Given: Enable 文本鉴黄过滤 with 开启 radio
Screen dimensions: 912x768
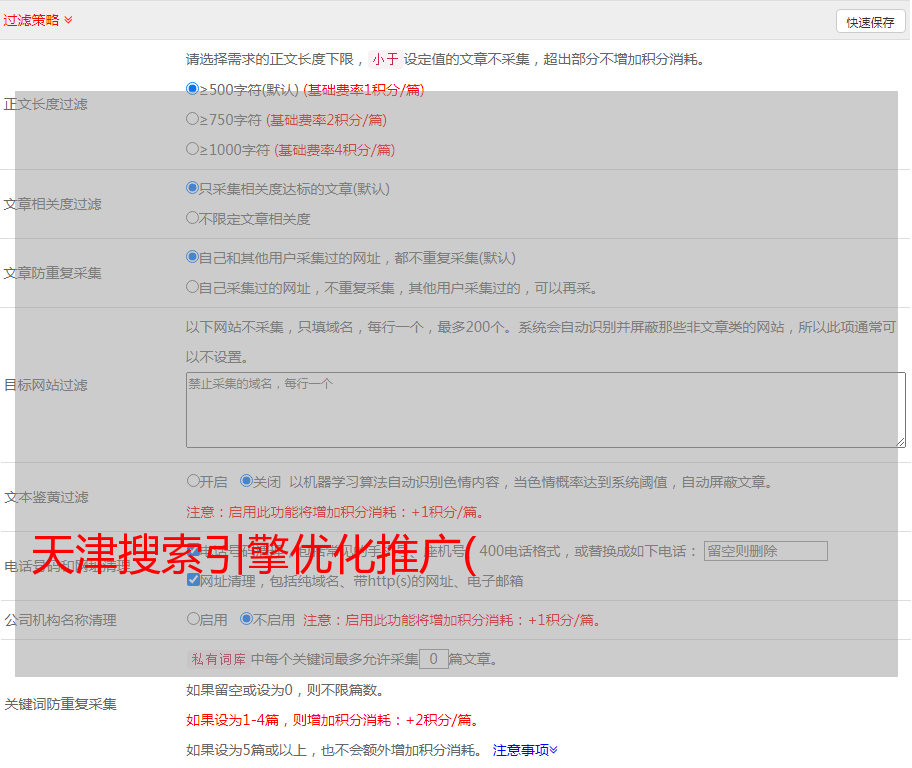Looking at the screenshot, I should (193, 481).
